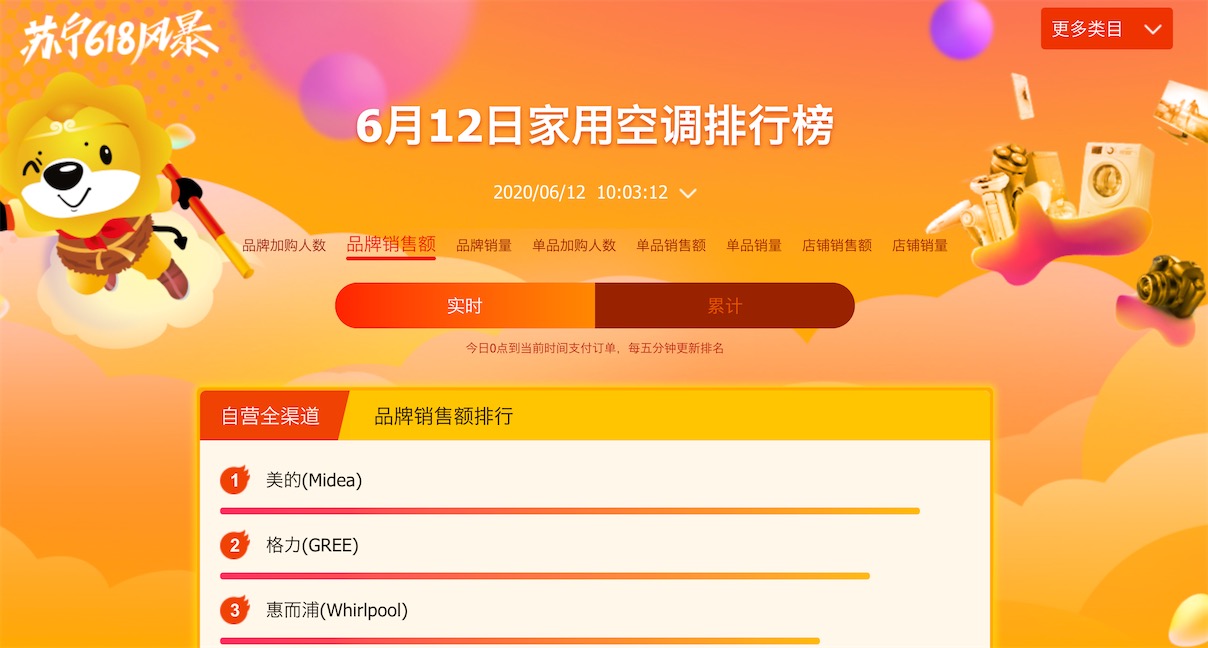Switch to the 累计 (cumulative) view

[x=725, y=305]
